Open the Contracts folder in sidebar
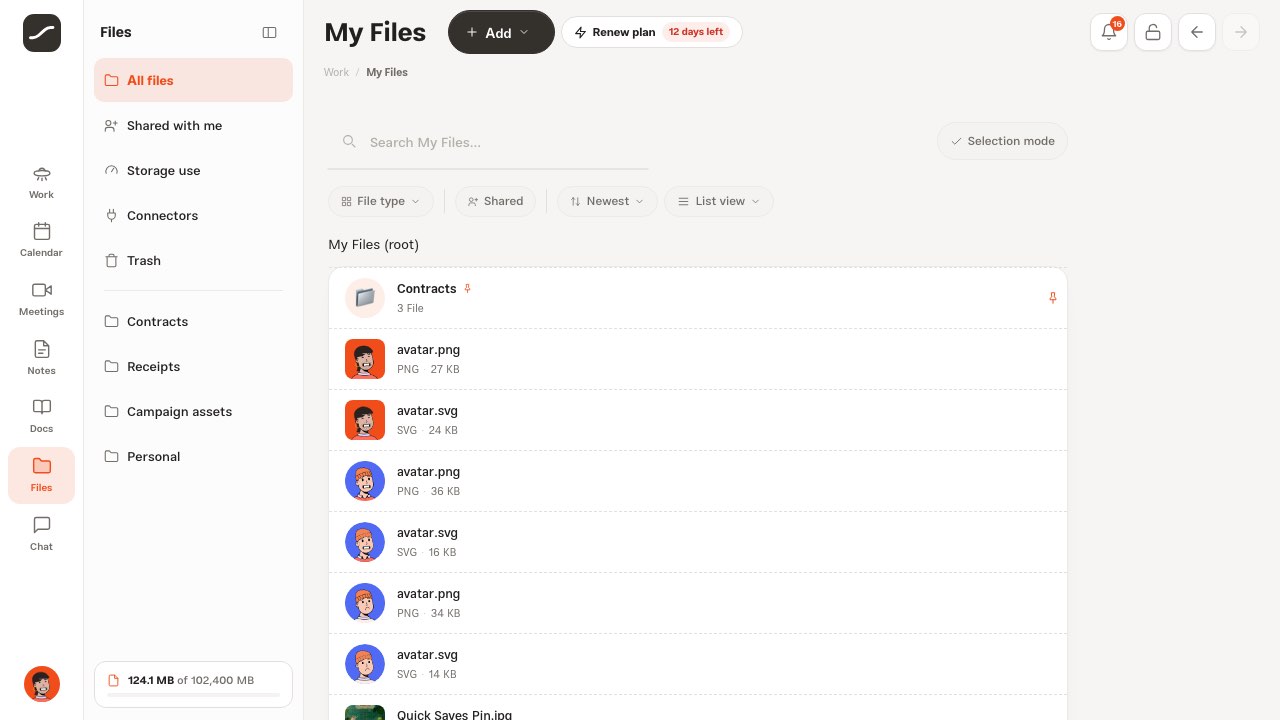This screenshot has height=720, width=1280. click(x=193, y=321)
